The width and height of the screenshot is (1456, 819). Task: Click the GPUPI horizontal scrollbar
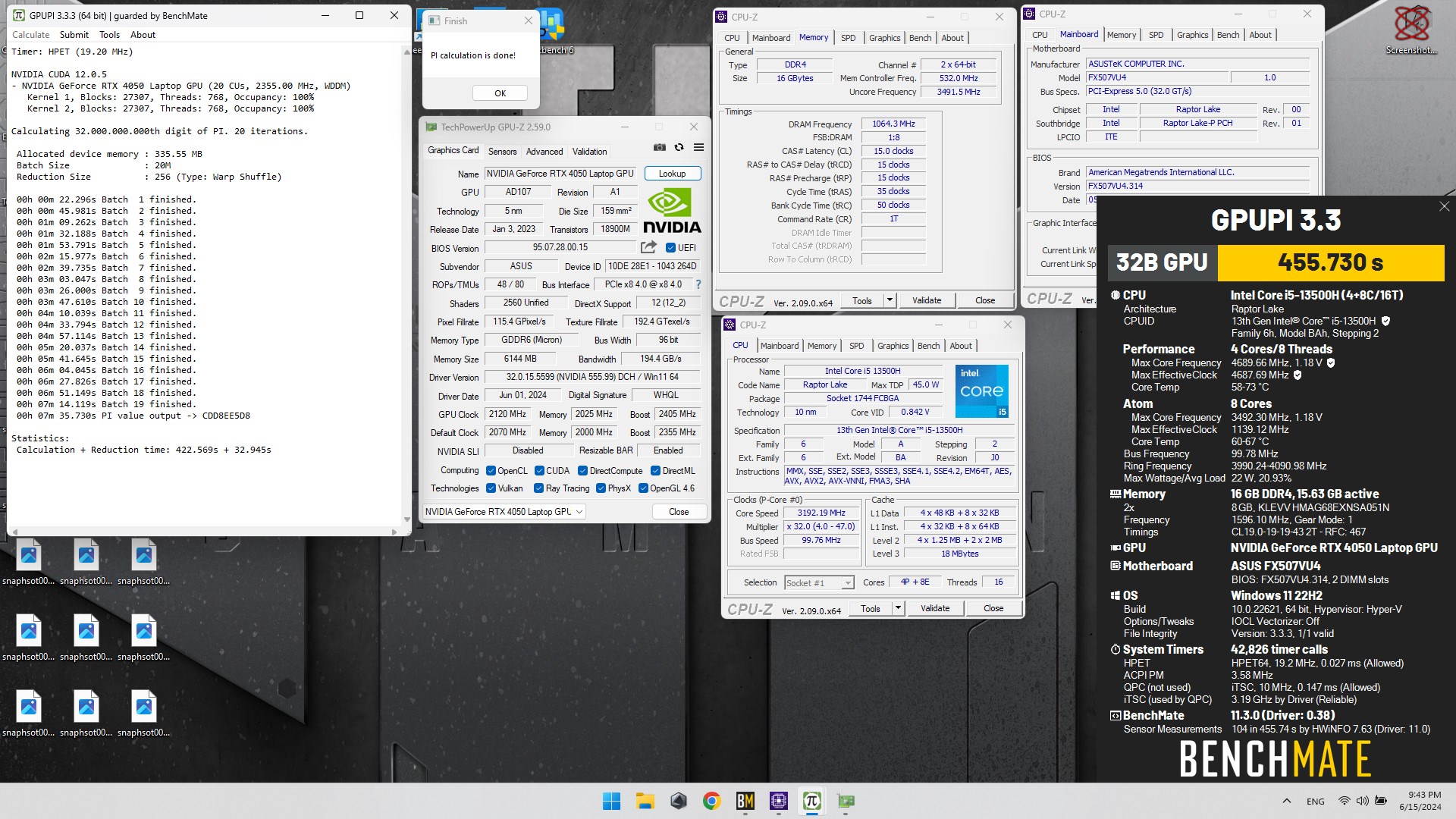(204, 531)
